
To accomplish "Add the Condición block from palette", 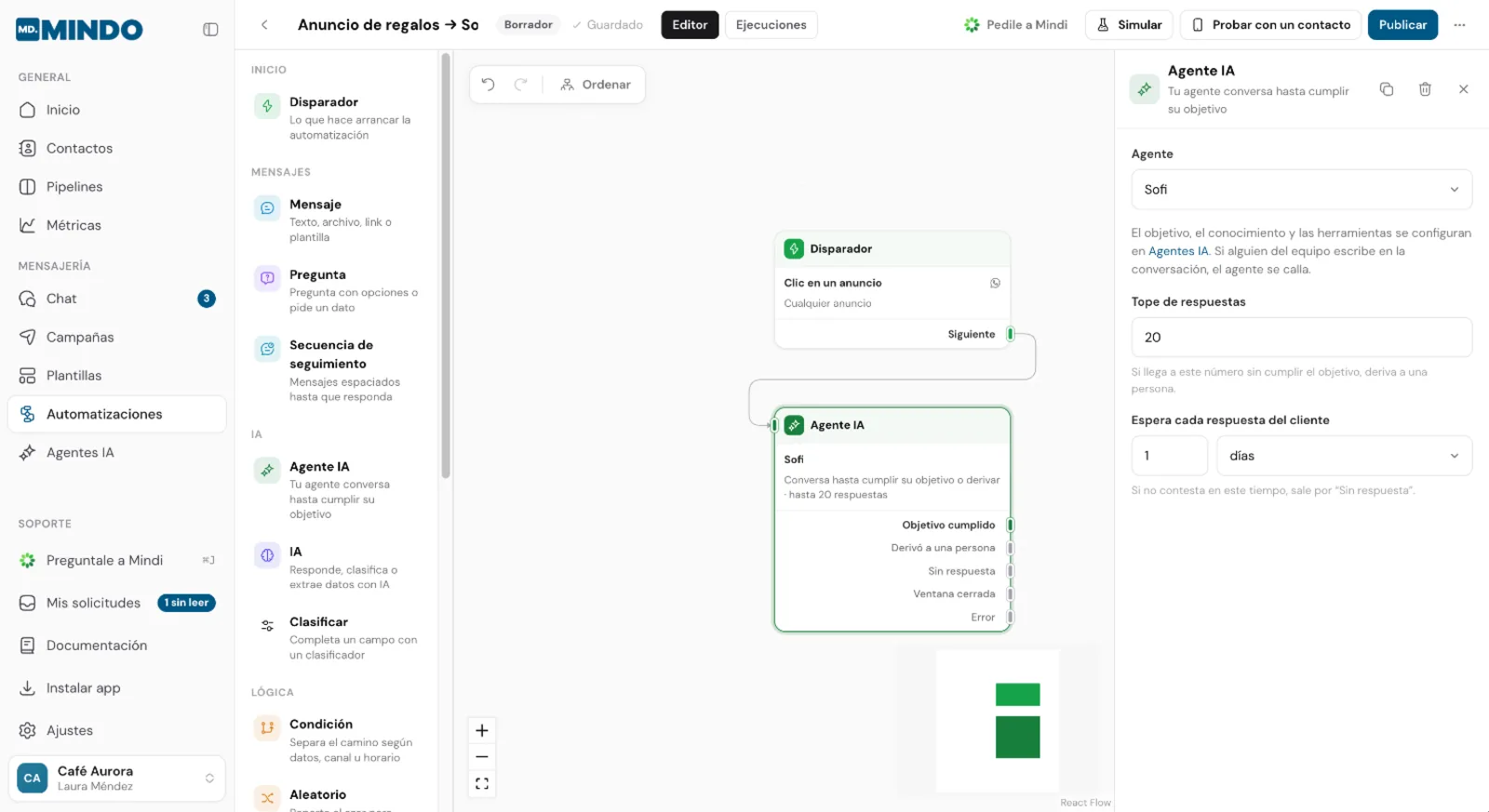I will pos(337,739).
